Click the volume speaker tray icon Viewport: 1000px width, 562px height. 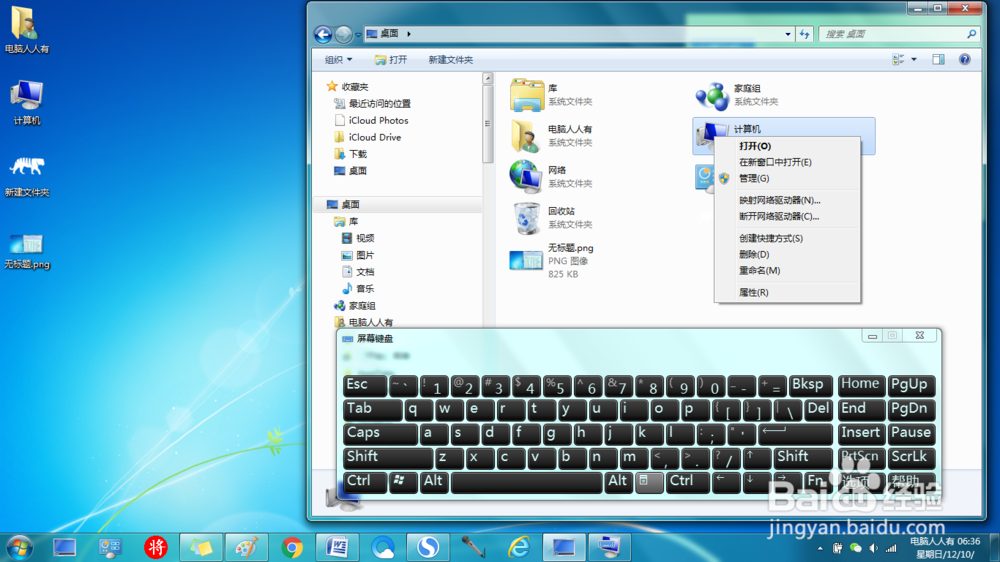click(x=874, y=548)
